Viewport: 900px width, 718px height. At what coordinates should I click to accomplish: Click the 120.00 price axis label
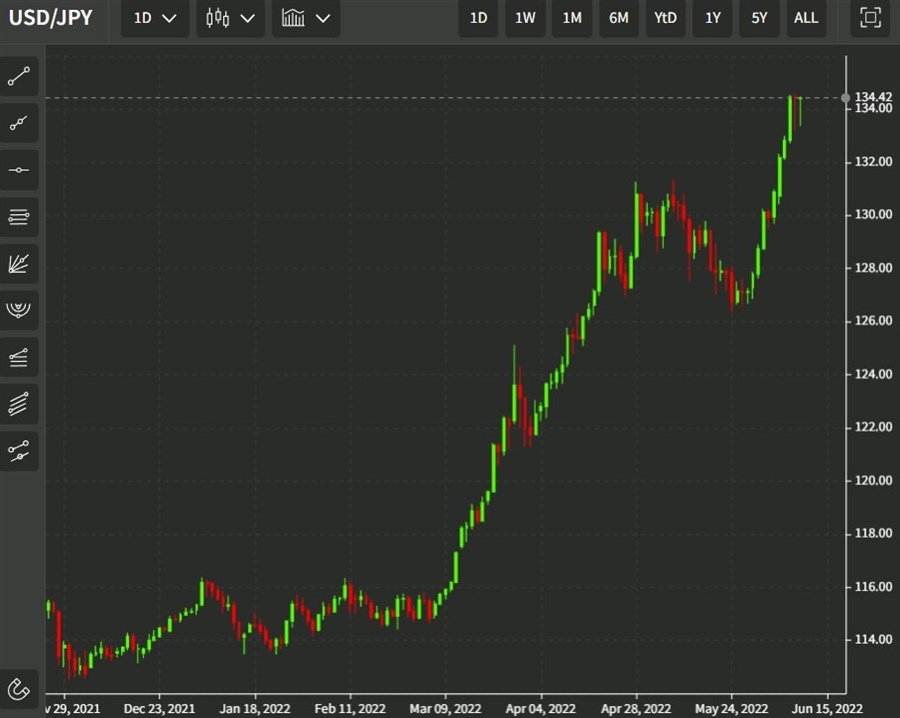874,480
